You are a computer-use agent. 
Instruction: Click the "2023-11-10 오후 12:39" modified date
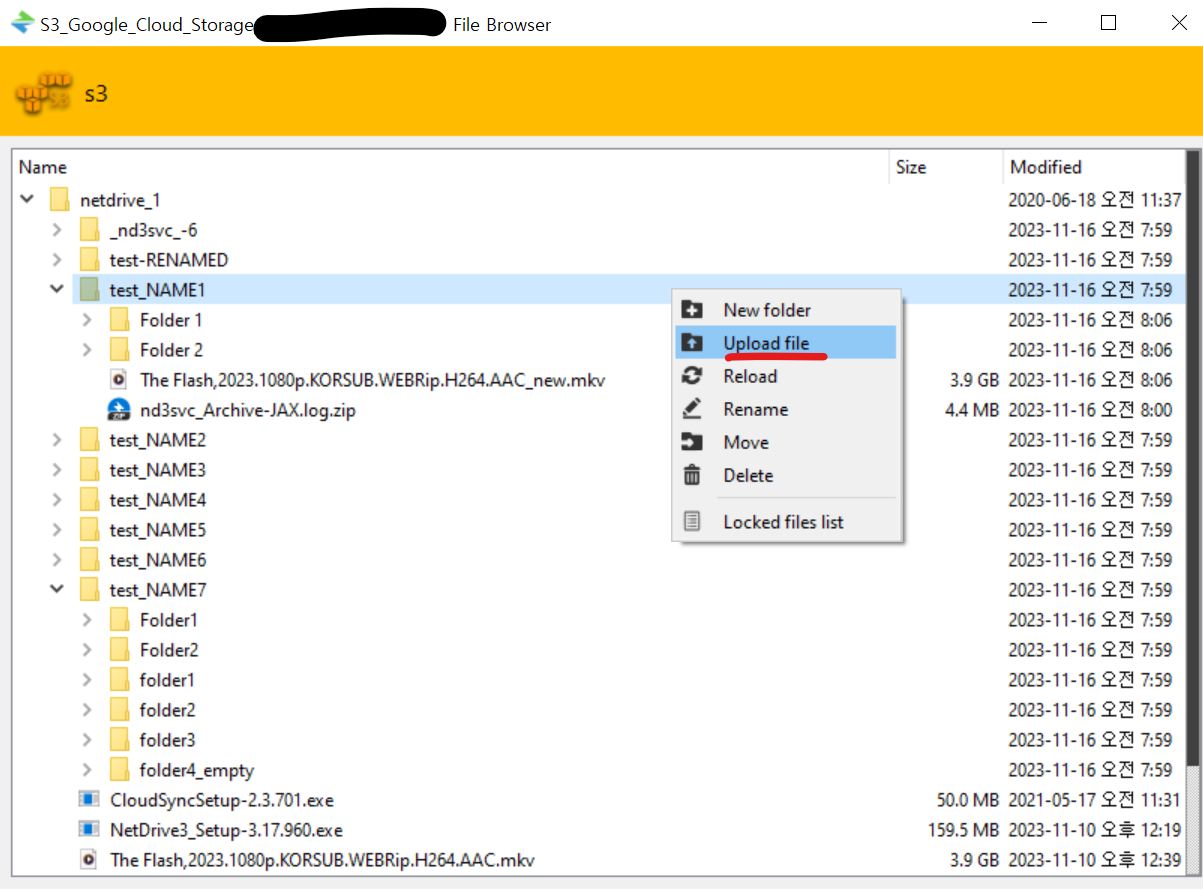[x=1095, y=860]
